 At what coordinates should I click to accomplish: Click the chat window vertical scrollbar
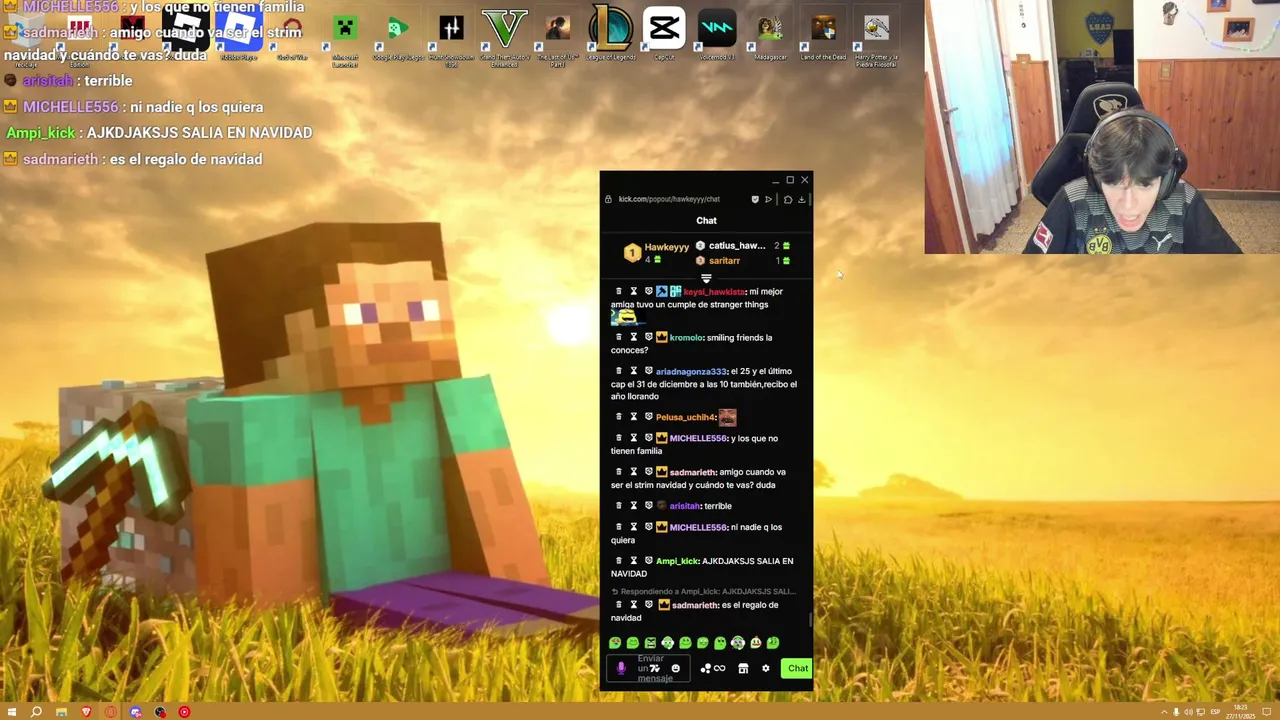pyautogui.click(x=810, y=621)
